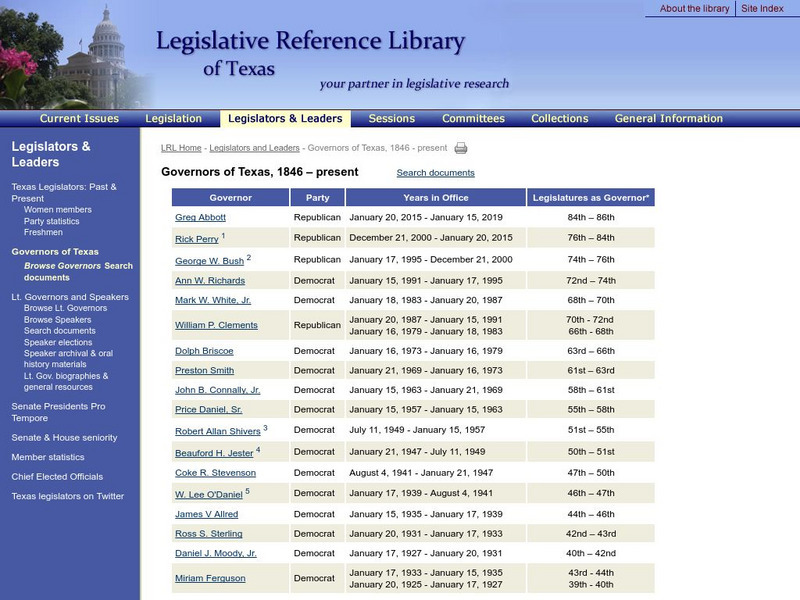Open the Site Index link
800x600 pixels.
[x=762, y=9]
